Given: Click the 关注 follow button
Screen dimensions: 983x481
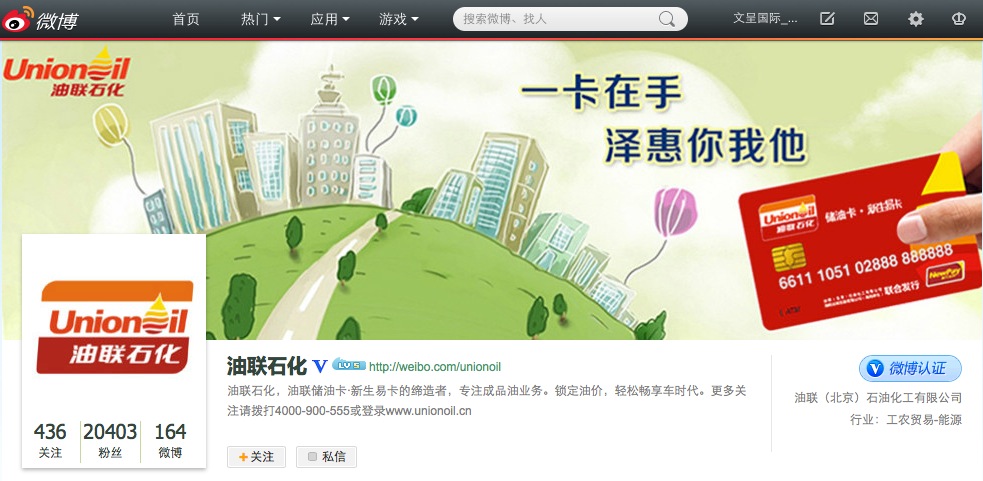Looking at the screenshot, I should (x=256, y=457).
